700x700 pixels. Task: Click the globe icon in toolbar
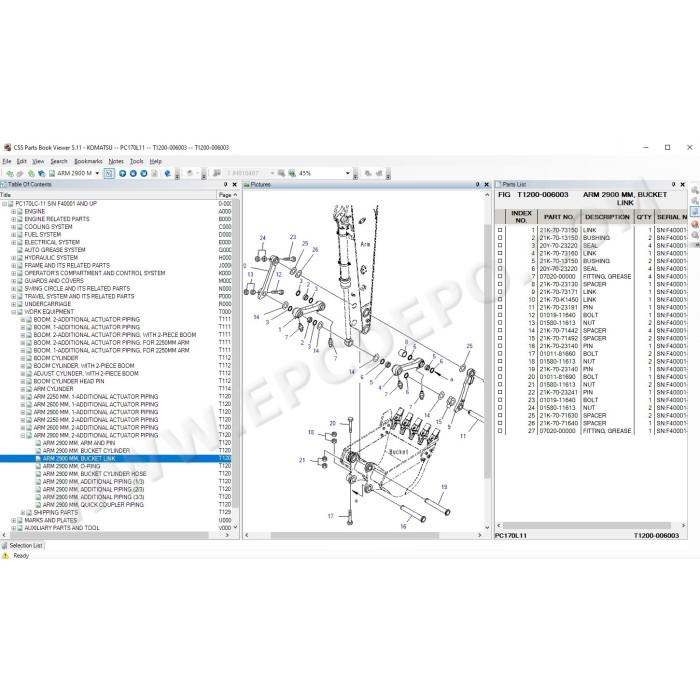(x=167, y=173)
